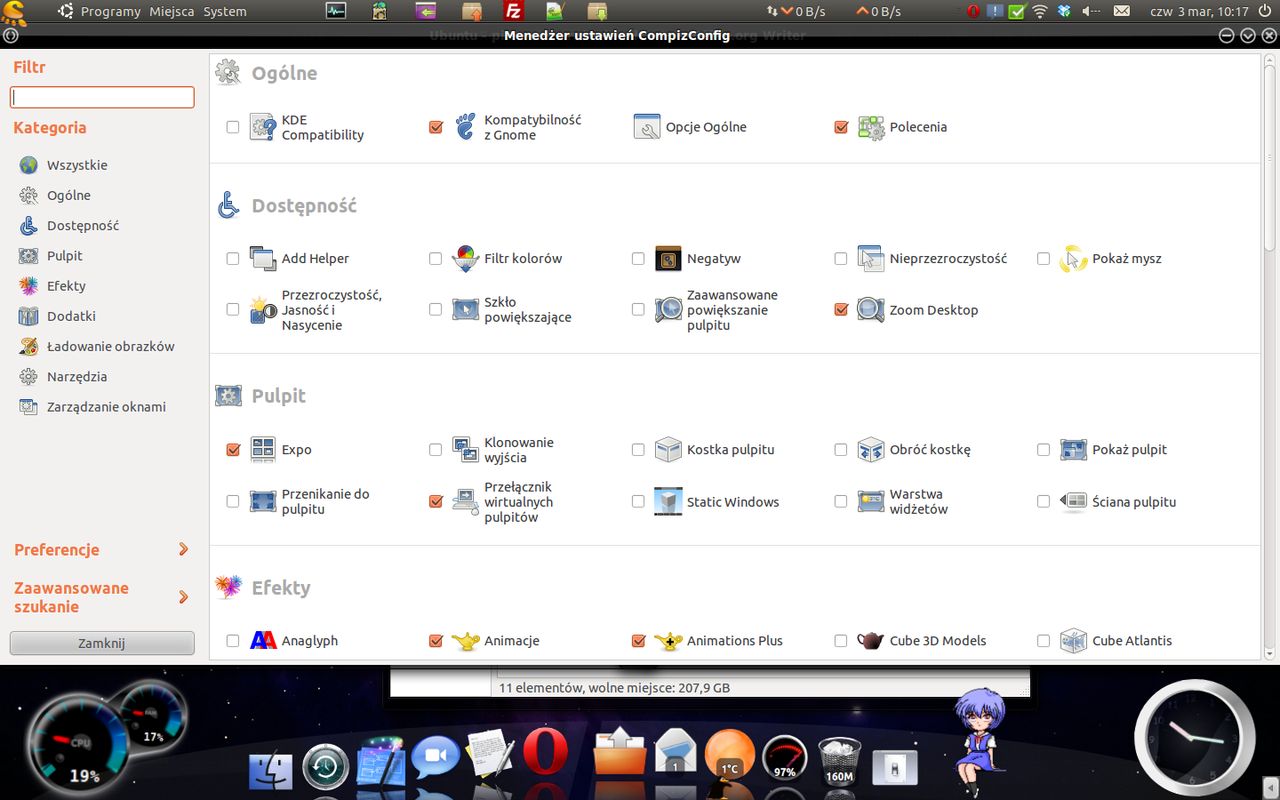1280x800 pixels.
Task: Open the Ściana pulpitu plugin icon
Action: (1074, 502)
